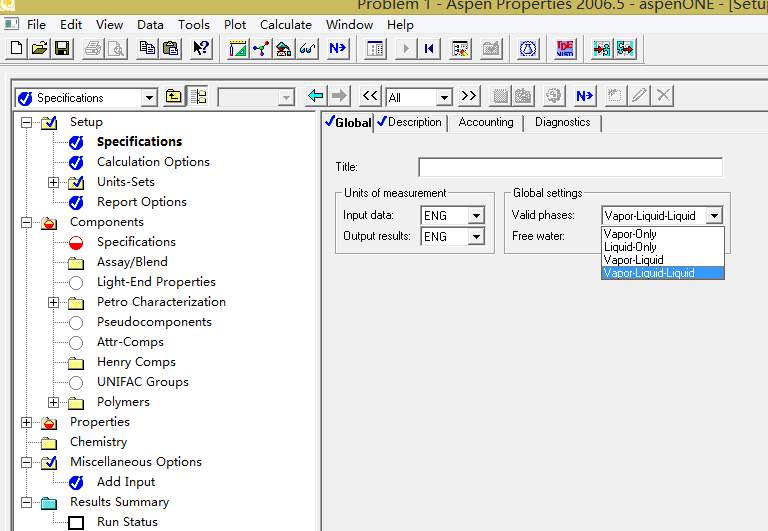Toggle the folder list tree view icon
The height and width of the screenshot is (531, 768).
(x=198, y=96)
